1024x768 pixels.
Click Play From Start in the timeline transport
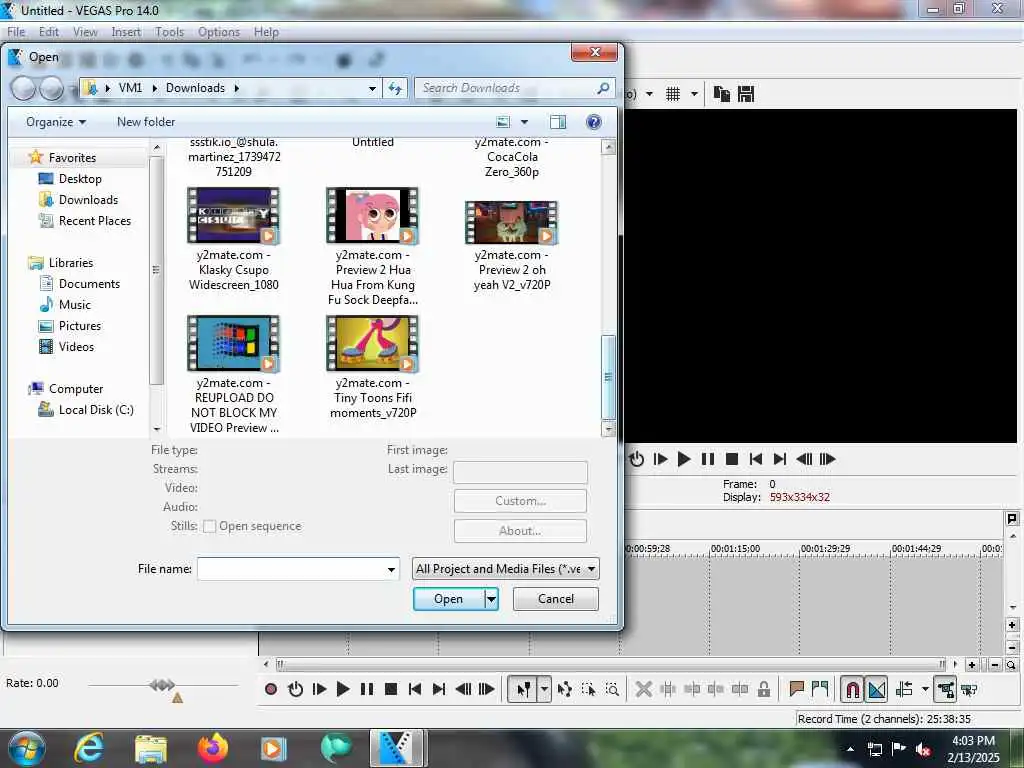pyautogui.click(x=319, y=689)
